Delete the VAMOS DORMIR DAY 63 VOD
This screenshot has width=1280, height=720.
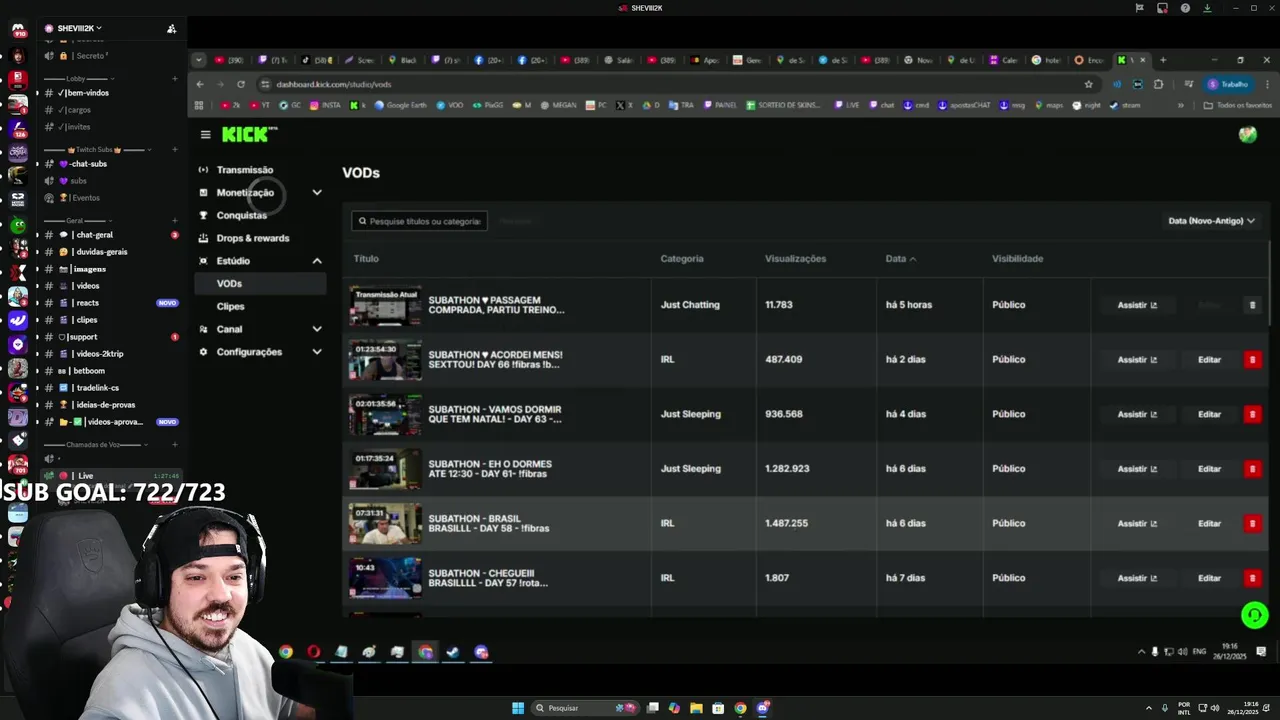[x=1252, y=414]
